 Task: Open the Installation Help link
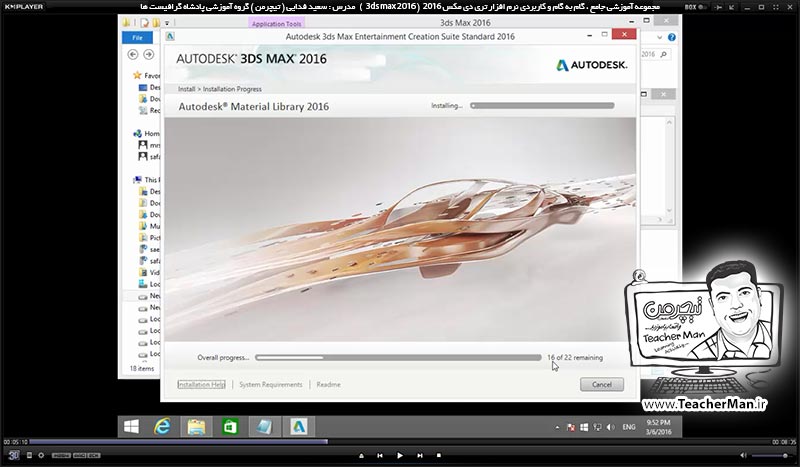click(201, 384)
